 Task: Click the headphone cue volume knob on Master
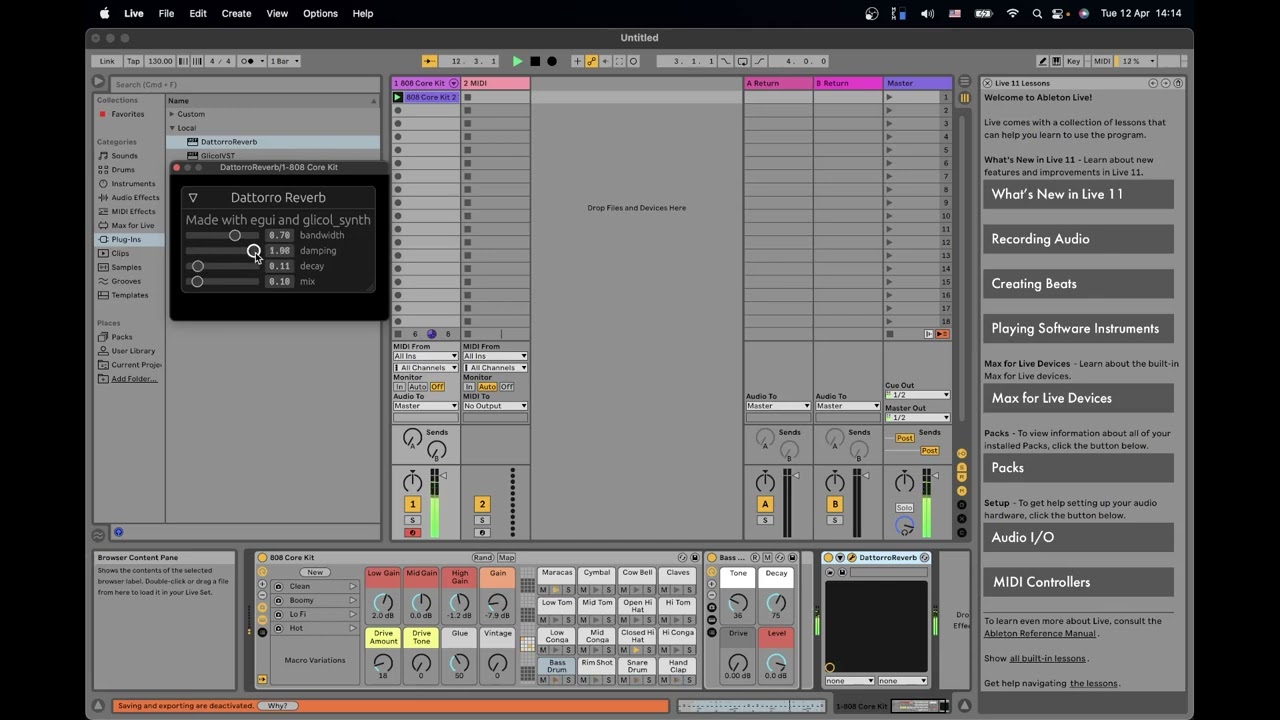[x=905, y=525]
